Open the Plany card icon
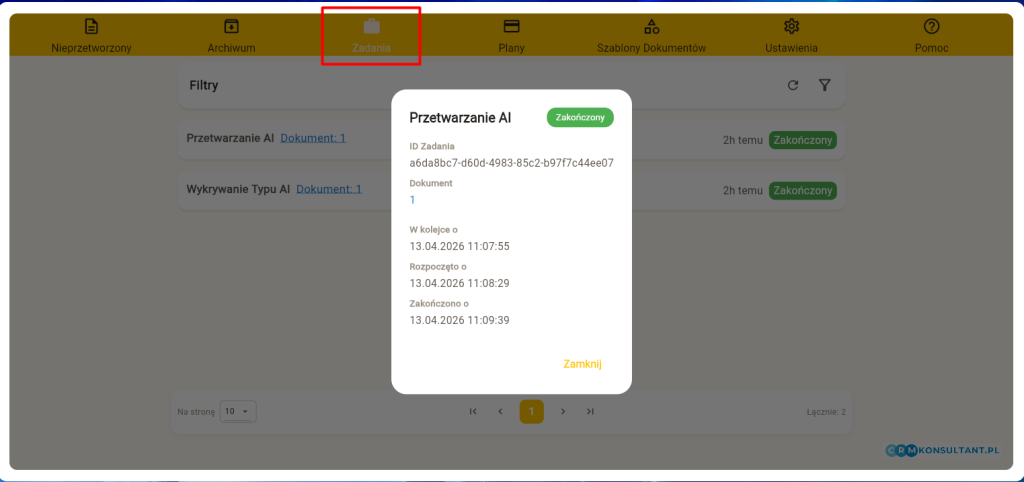Viewport: 1024px width, 482px height. [511, 27]
